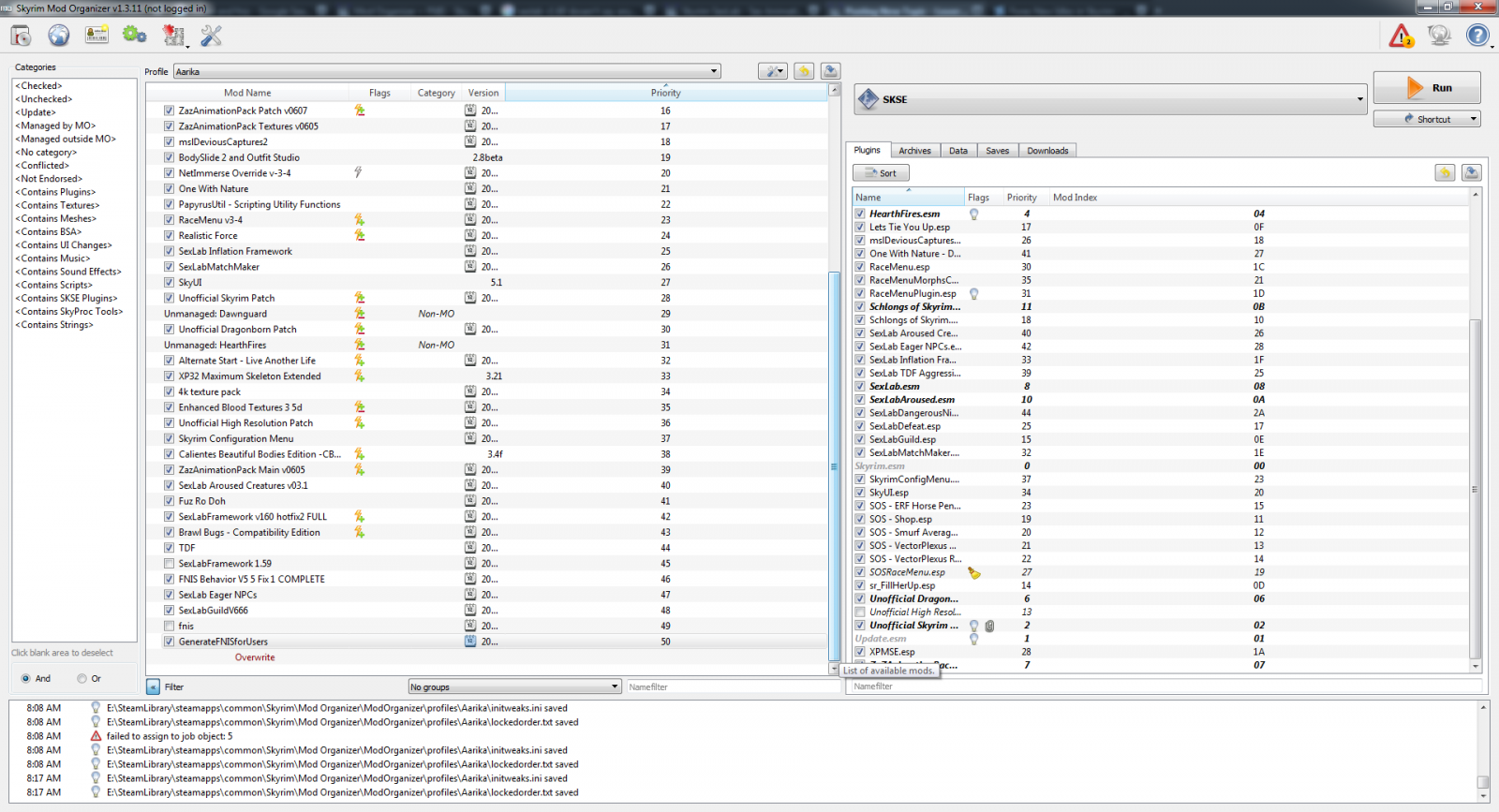Click the plugin list restore backup icon
The height and width of the screenshot is (812, 1499).
pyautogui.click(x=1445, y=172)
